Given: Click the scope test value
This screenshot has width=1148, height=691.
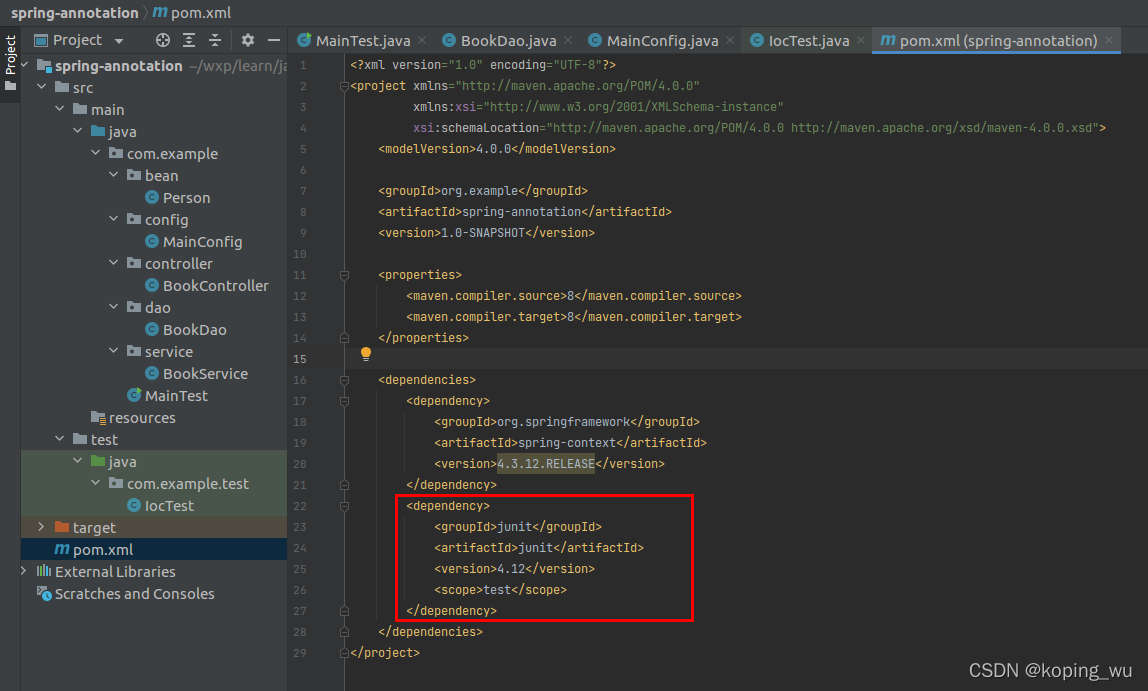Looking at the screenshot, I should pyautogui.click(x=497, y=589).
